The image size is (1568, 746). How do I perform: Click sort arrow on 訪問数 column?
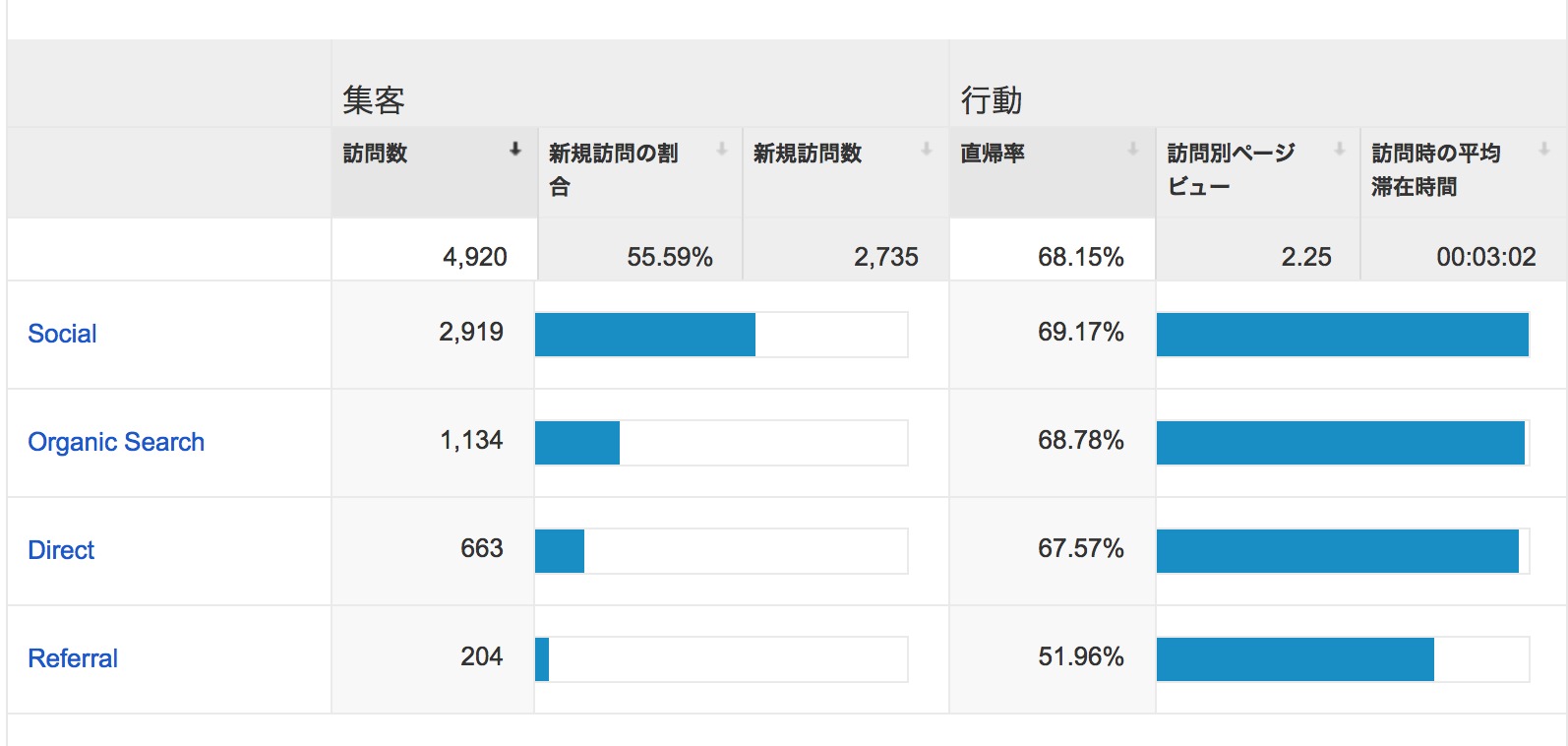pos(514,150)
